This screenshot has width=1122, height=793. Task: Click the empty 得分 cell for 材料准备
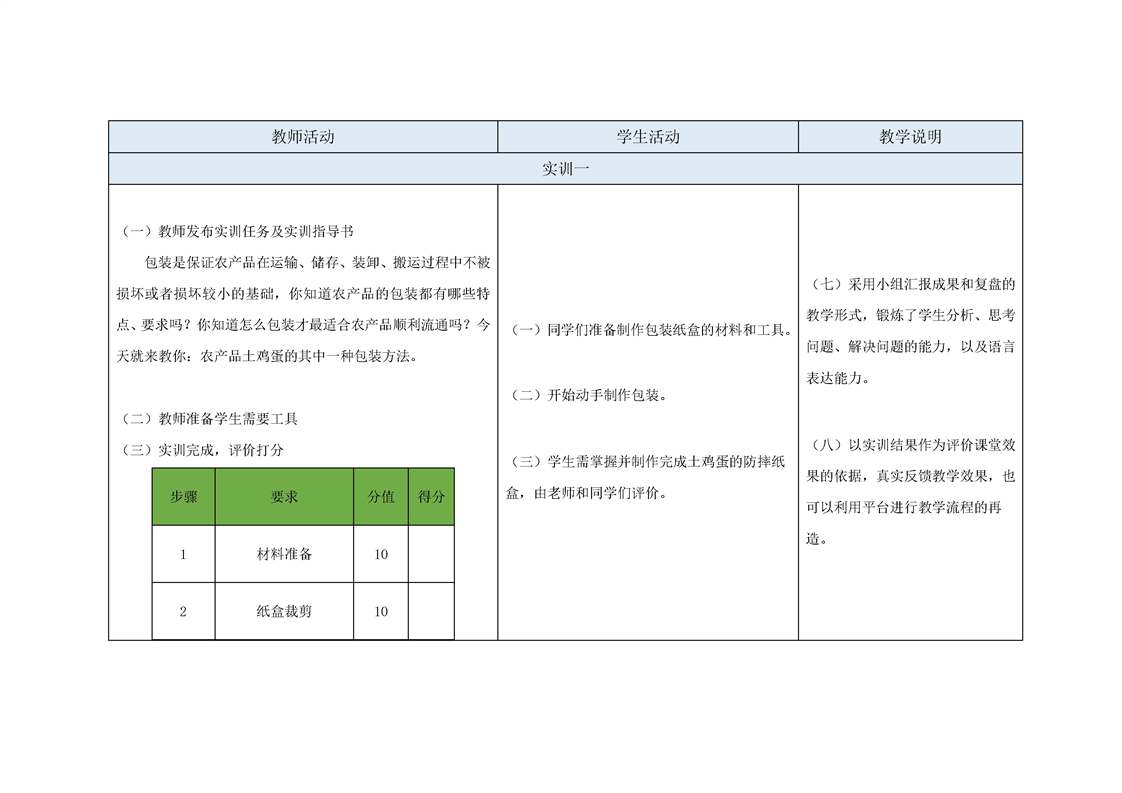431,554
